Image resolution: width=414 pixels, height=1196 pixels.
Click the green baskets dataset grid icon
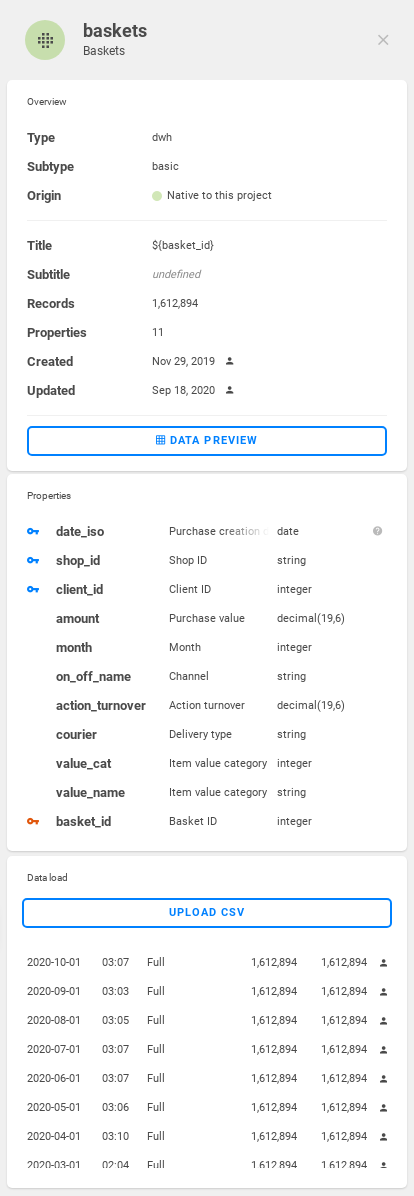click(45, 40)
